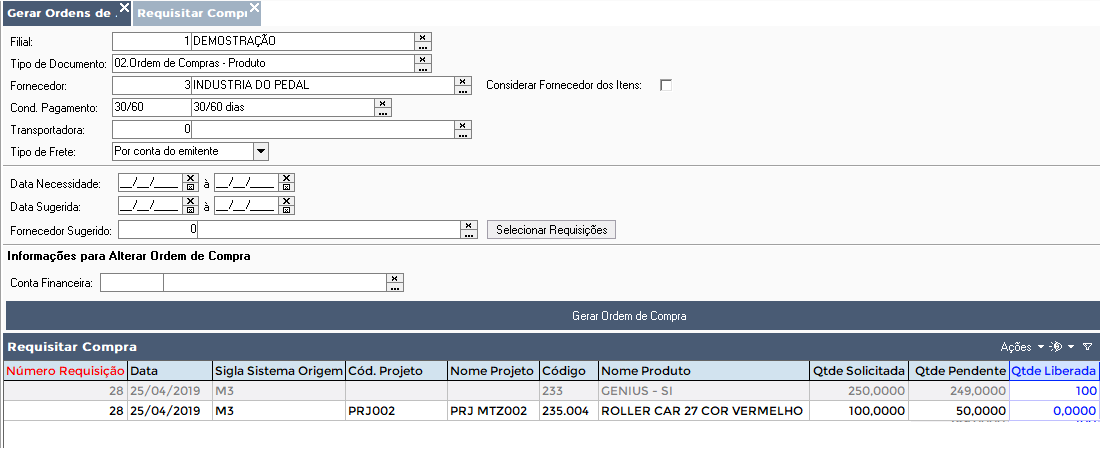Click the 249,0000 Qtde Pendente cell

point(958,391)
